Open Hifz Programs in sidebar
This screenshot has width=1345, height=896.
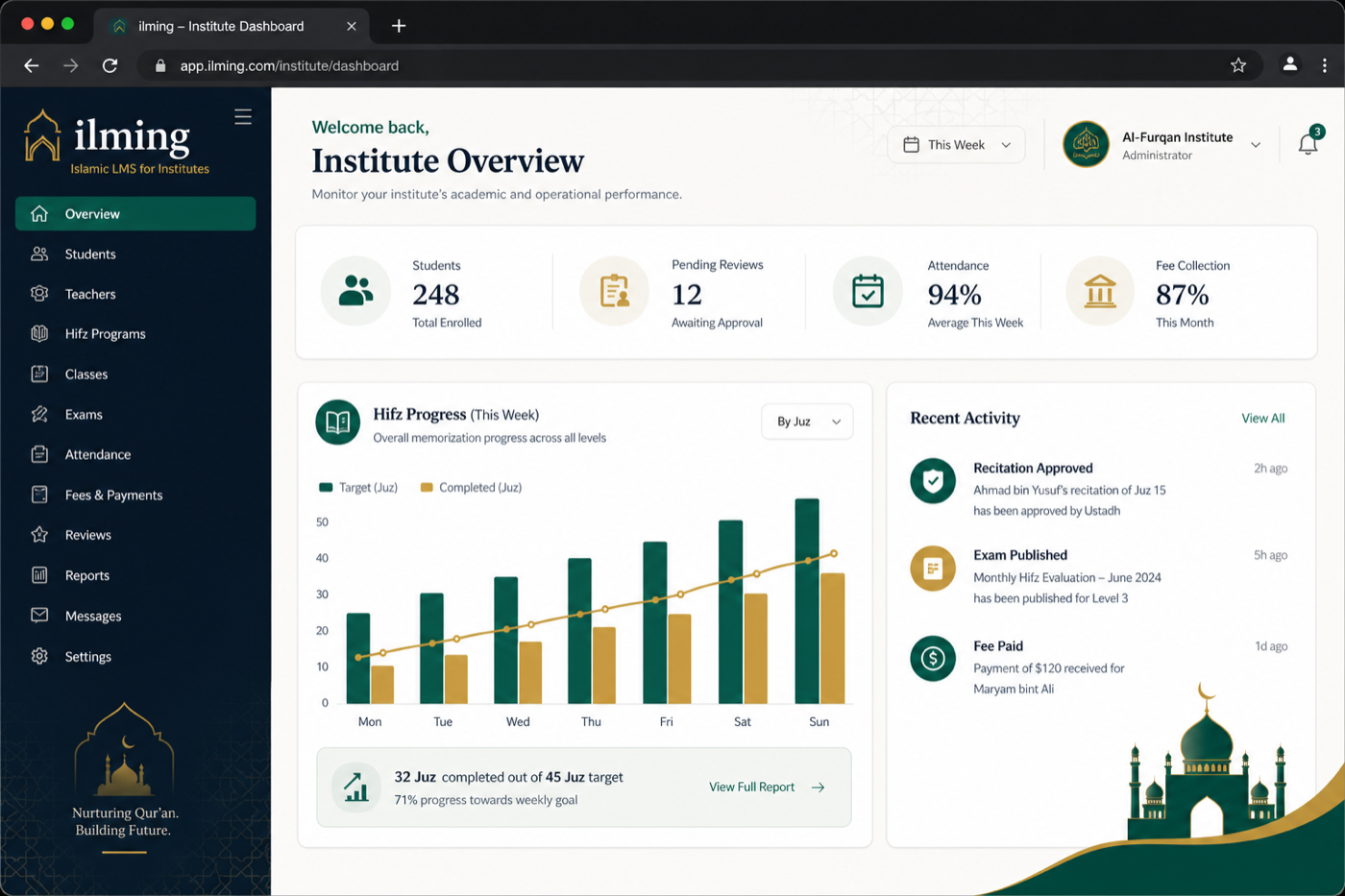(x=135, y=334)
